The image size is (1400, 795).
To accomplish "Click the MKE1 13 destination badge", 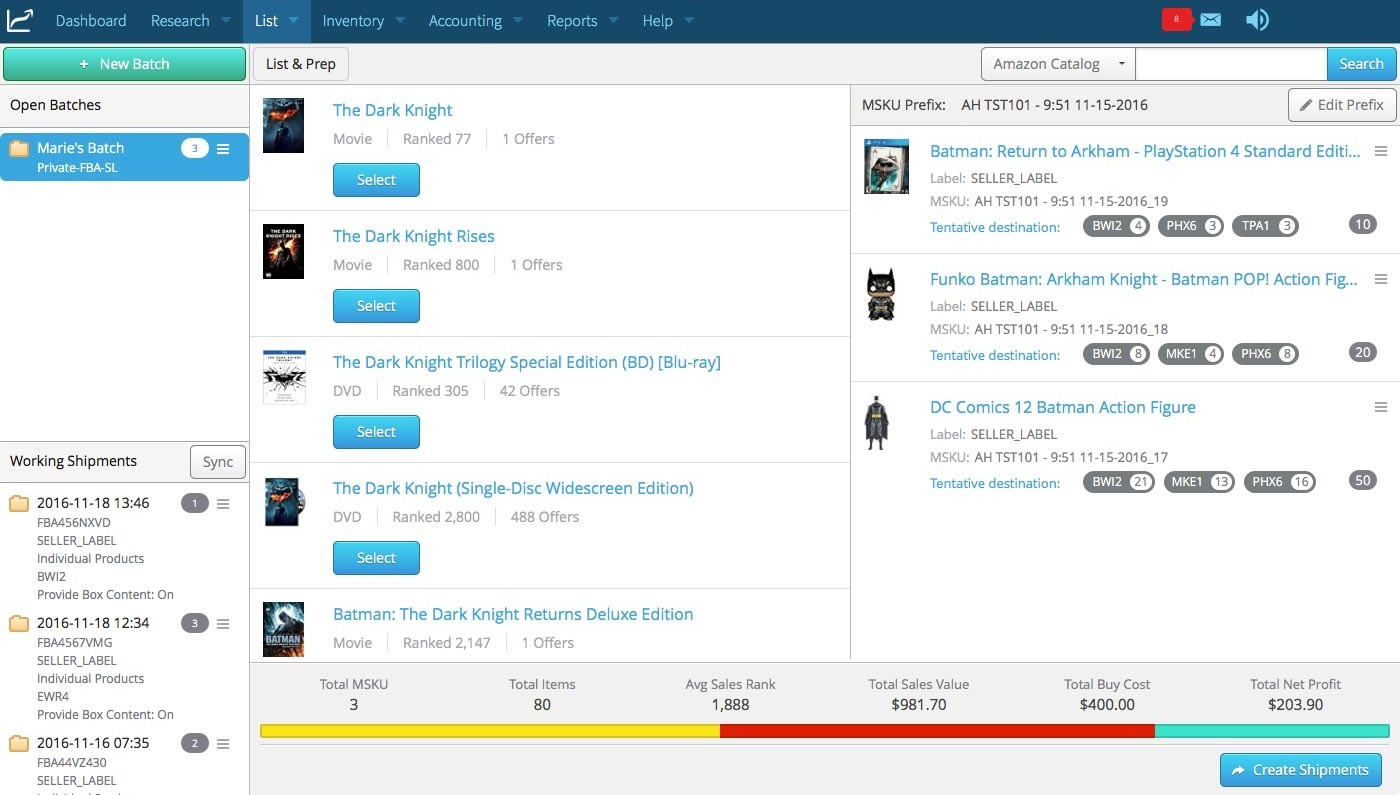I will coord(1199,482).
